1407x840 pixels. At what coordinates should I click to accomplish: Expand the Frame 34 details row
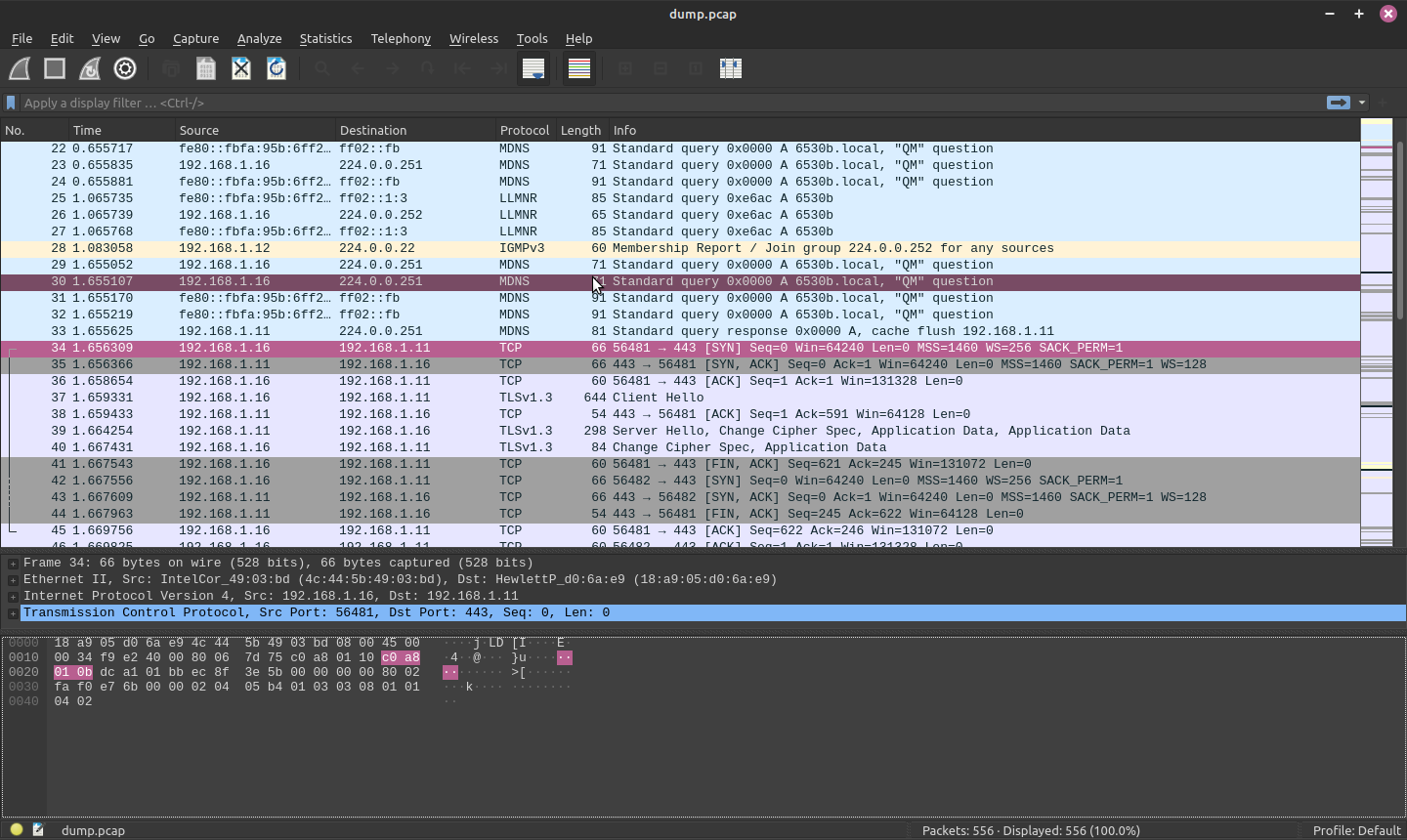(x=13, y=564)
